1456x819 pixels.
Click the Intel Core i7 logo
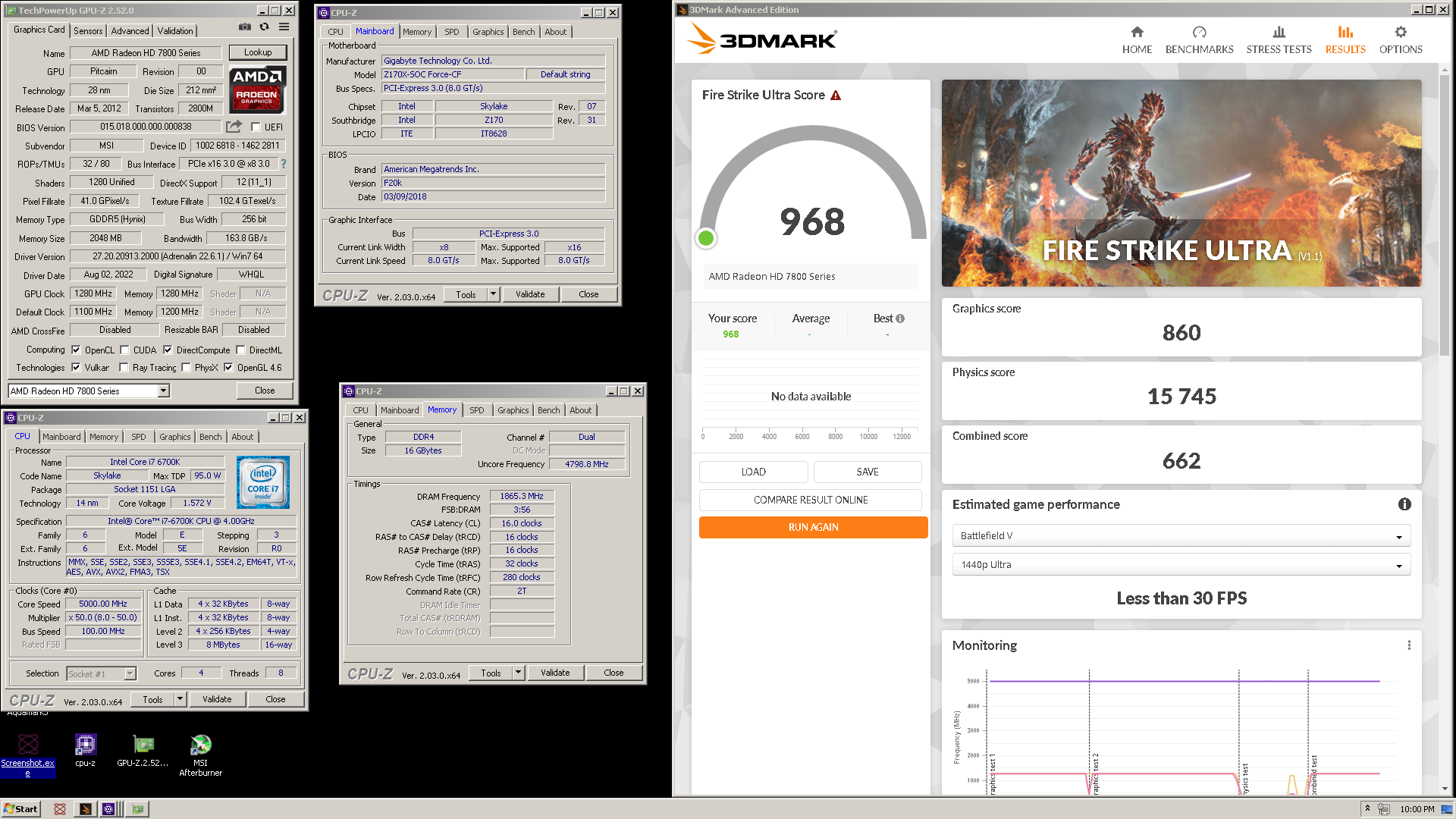(262, 482)
